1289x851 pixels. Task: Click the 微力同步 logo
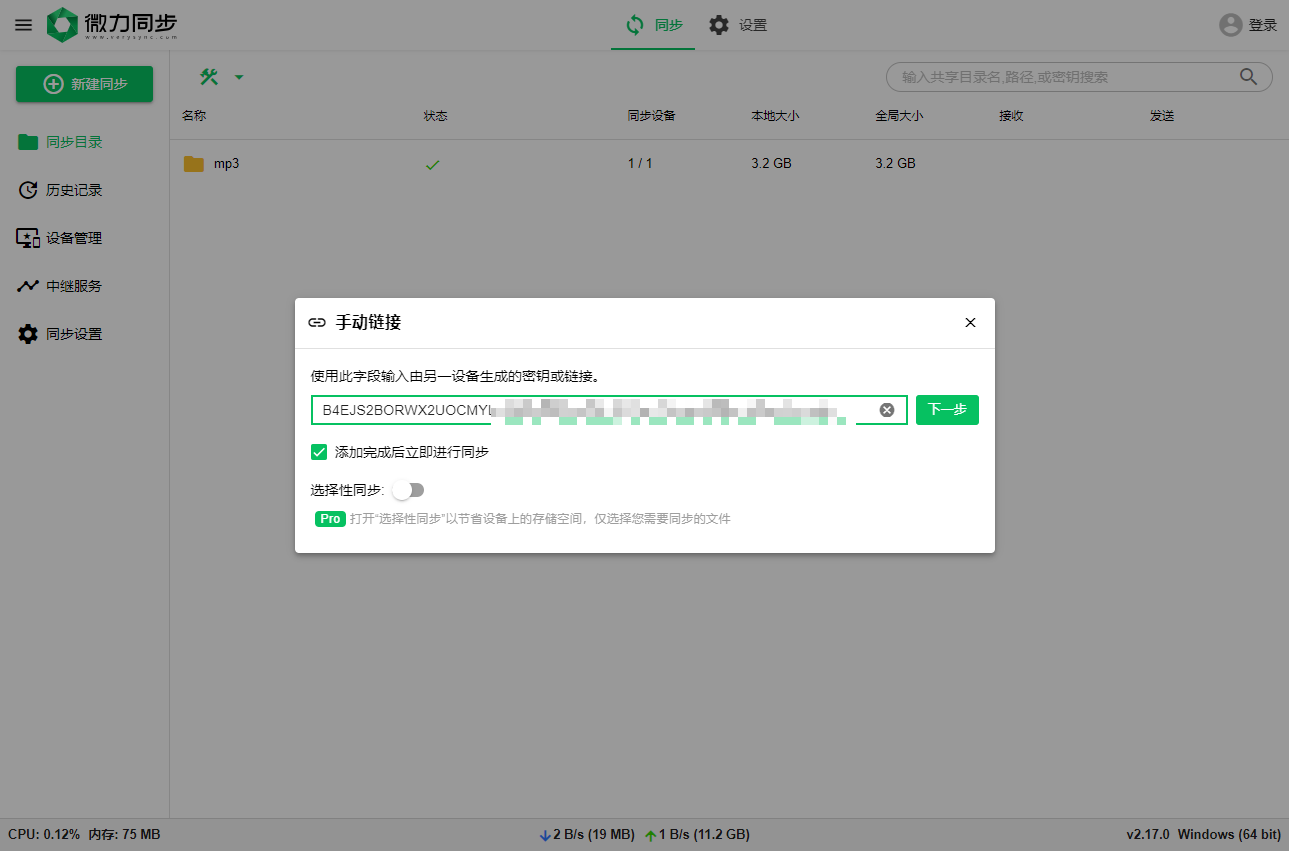(112, 25)
